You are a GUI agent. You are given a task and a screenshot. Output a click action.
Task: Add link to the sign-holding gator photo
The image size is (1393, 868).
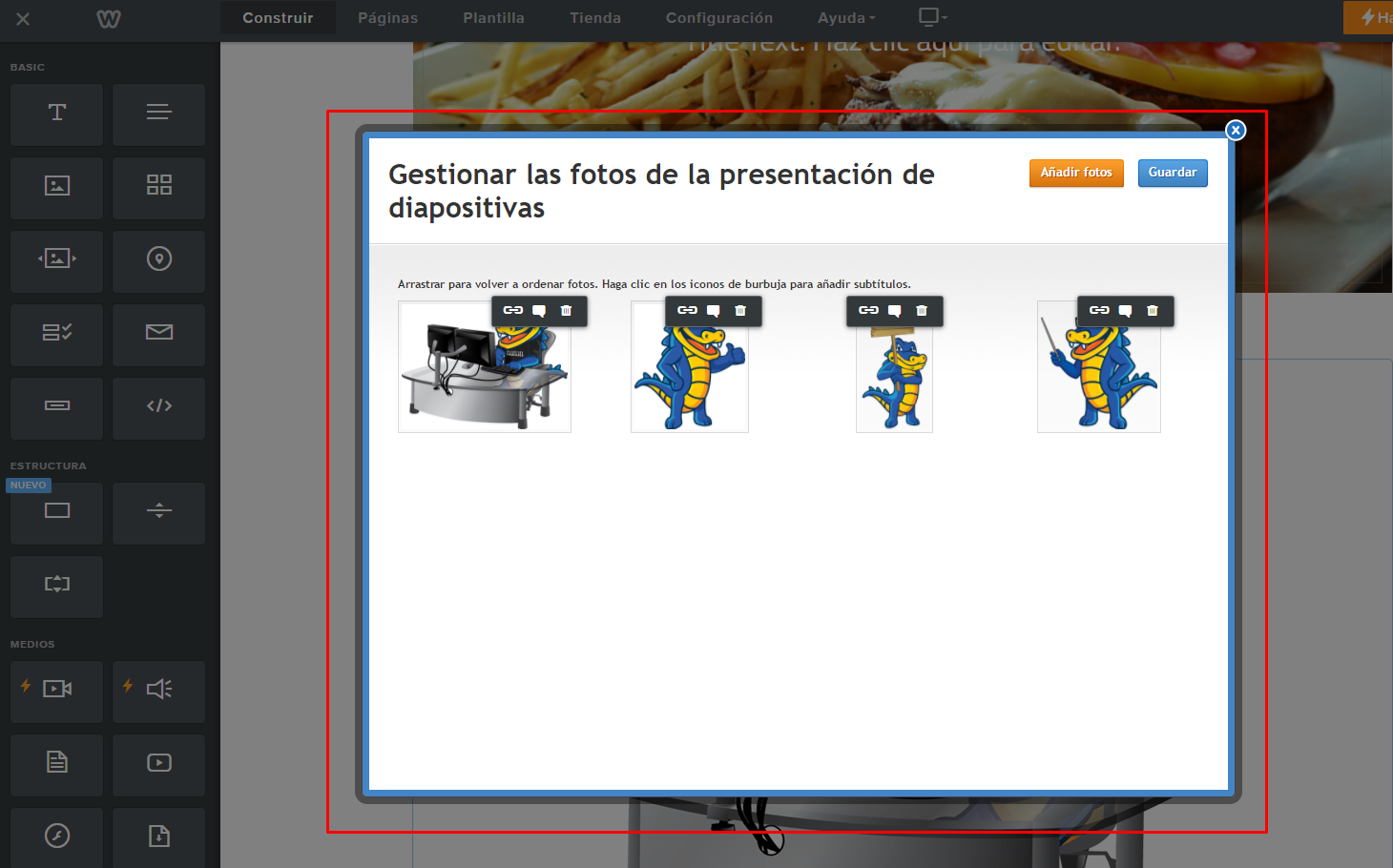click(x=869, y=311)
